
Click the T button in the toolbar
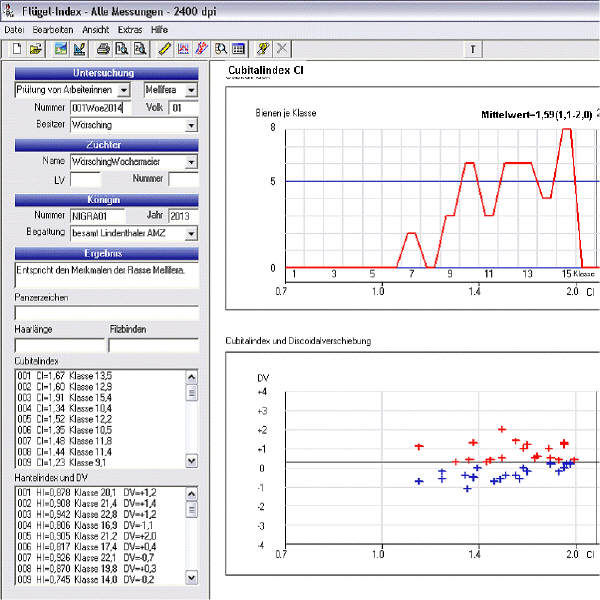[473, 48]
